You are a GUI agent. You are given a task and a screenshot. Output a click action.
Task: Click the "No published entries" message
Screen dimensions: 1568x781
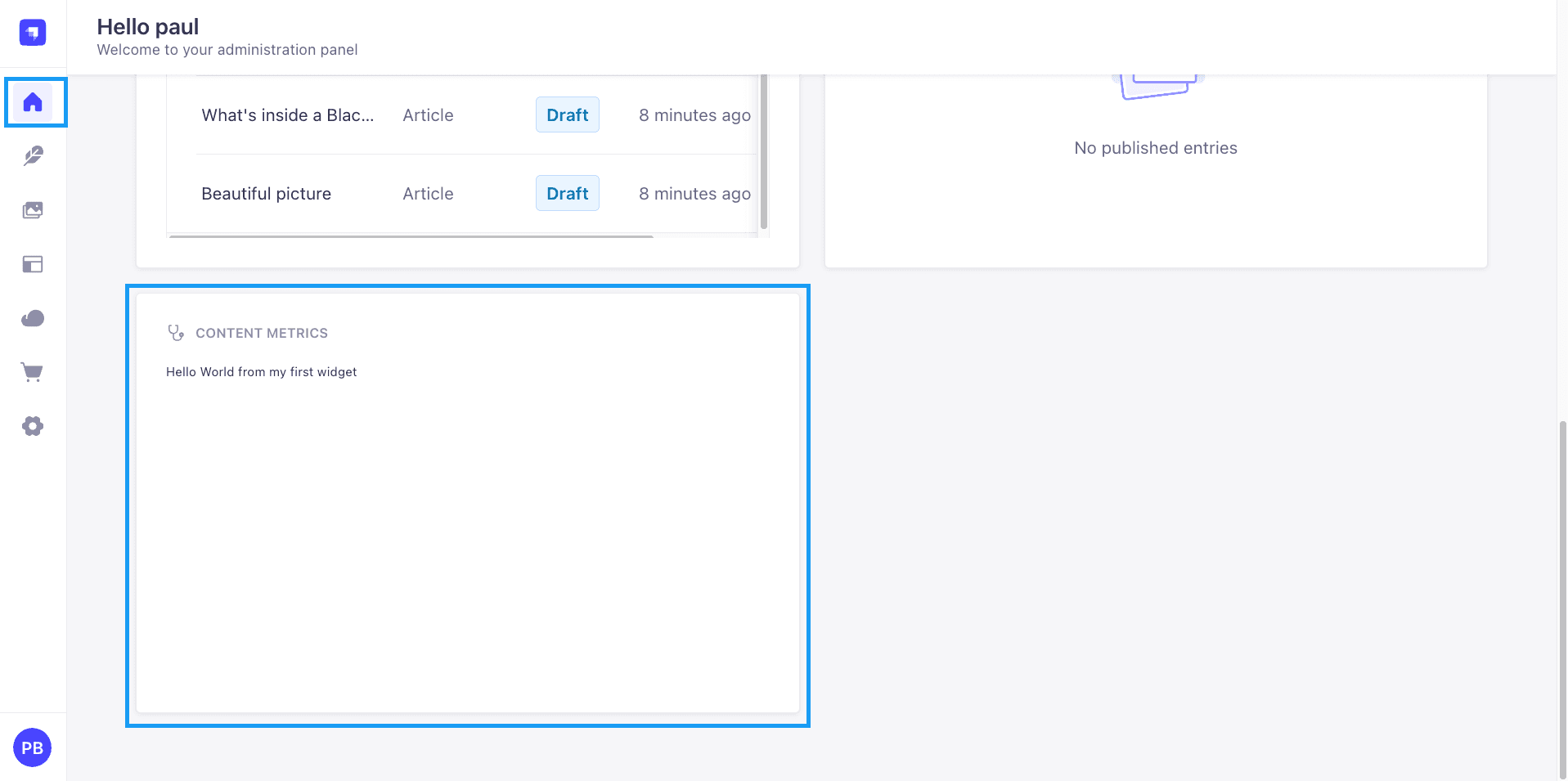(x=1156, y=148)
